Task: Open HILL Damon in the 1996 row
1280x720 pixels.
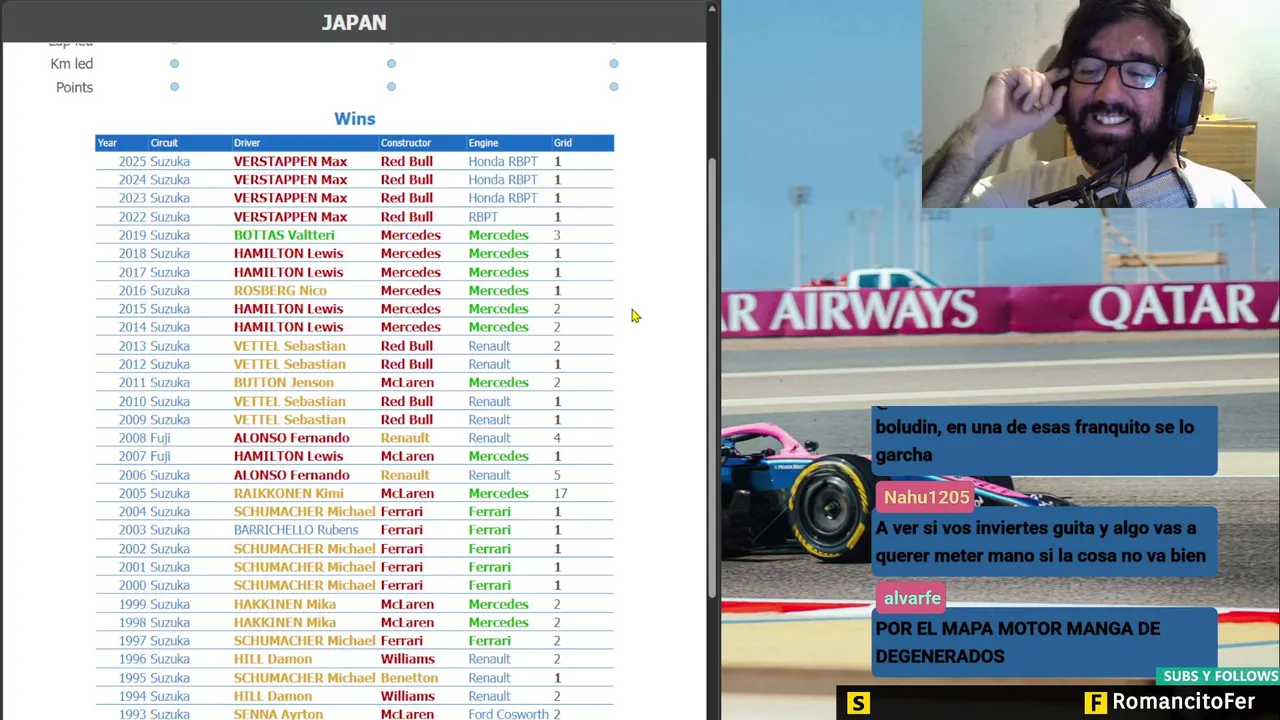Action: click(273, 659)
